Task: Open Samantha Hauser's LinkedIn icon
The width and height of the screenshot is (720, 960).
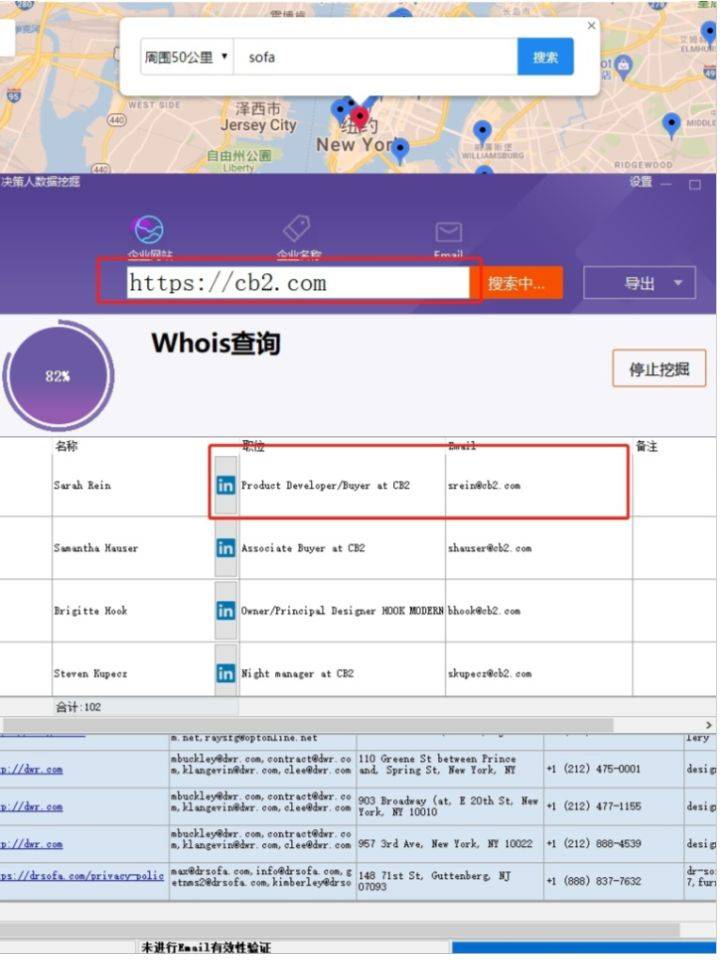Action: [x=226, y=548]
